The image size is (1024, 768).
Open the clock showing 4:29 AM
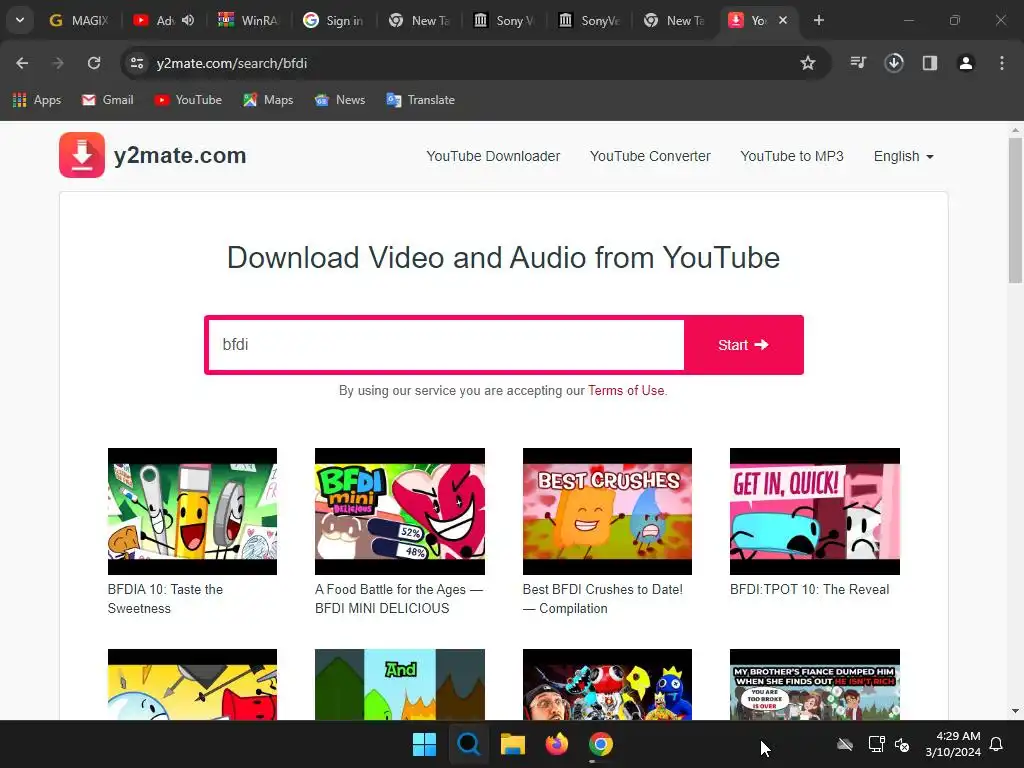coord(953,744)
